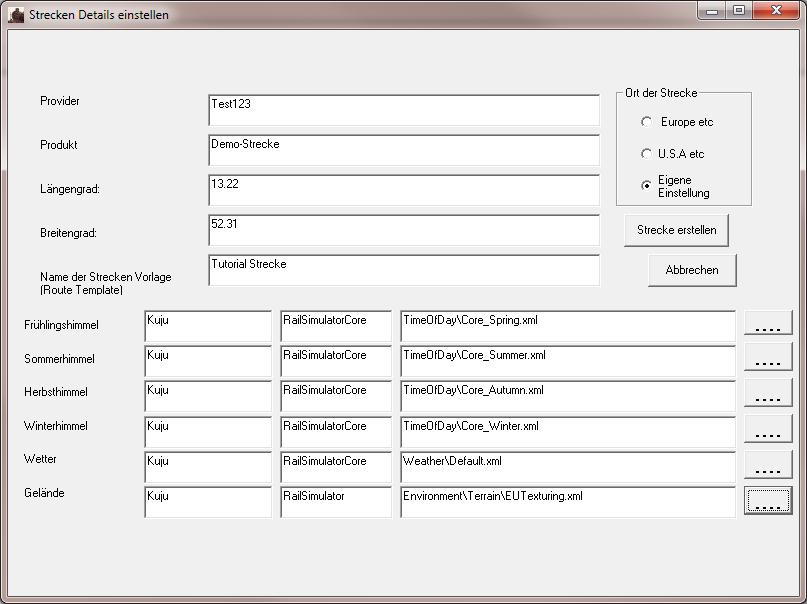
Task: Click Herbsthimmel provider field Kuju
Action: pos(208,396)
